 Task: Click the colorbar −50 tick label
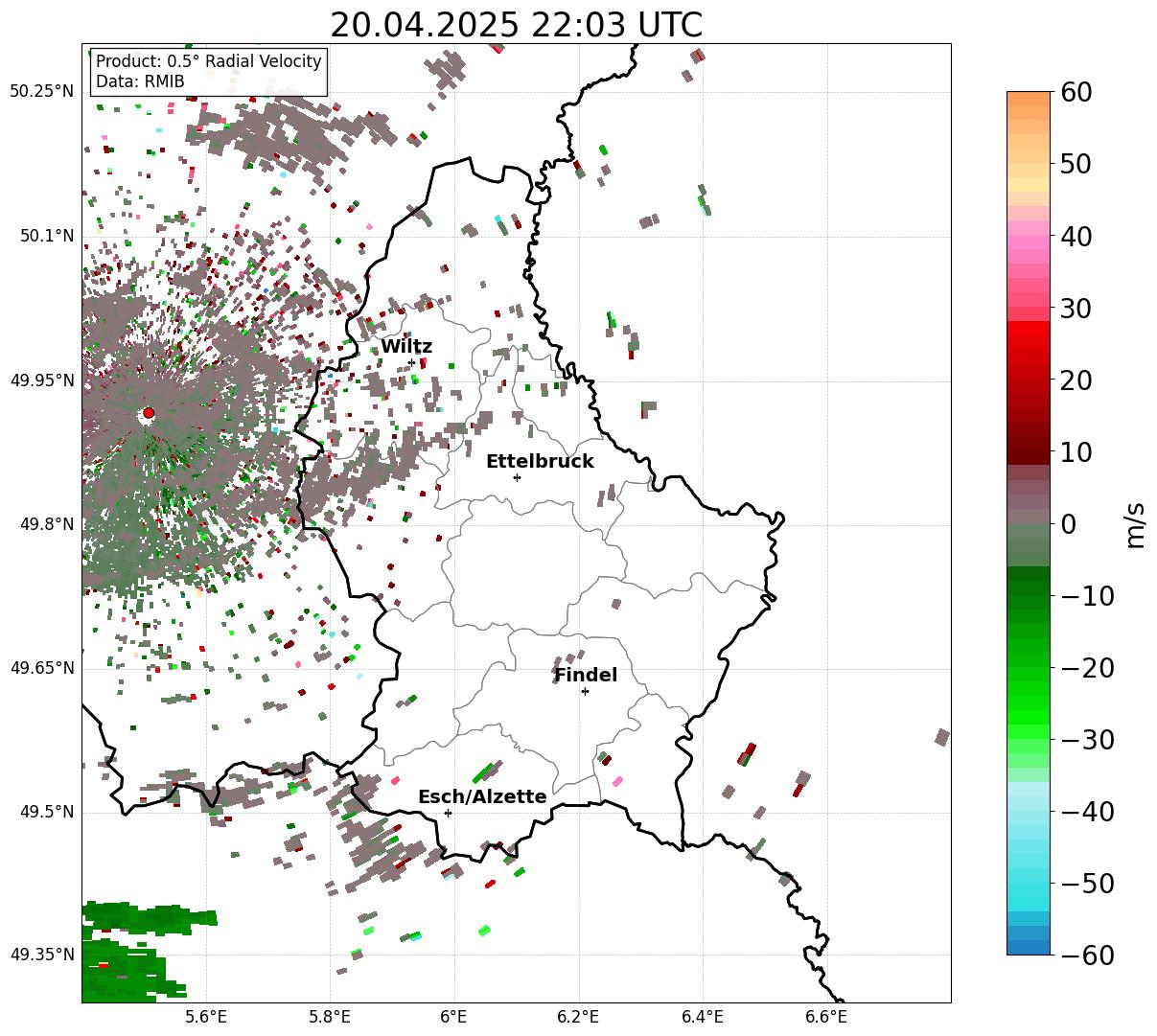click(x=1087, y=884)
